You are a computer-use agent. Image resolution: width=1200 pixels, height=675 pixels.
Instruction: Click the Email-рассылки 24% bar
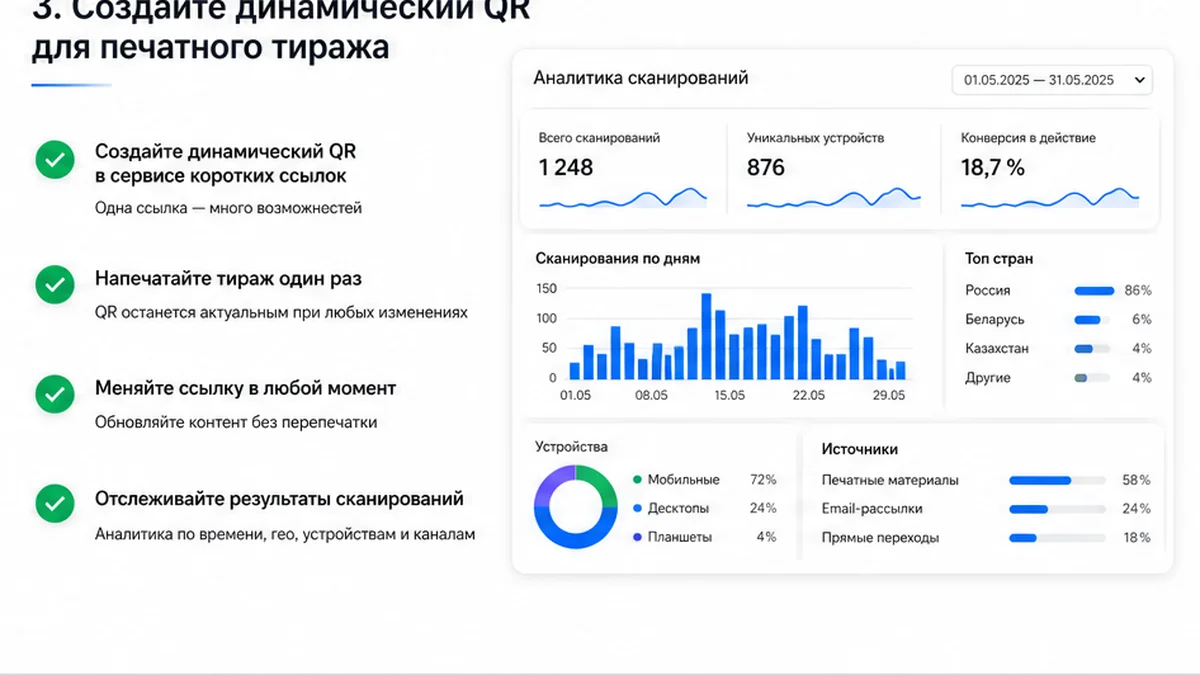click(1057, 509)
